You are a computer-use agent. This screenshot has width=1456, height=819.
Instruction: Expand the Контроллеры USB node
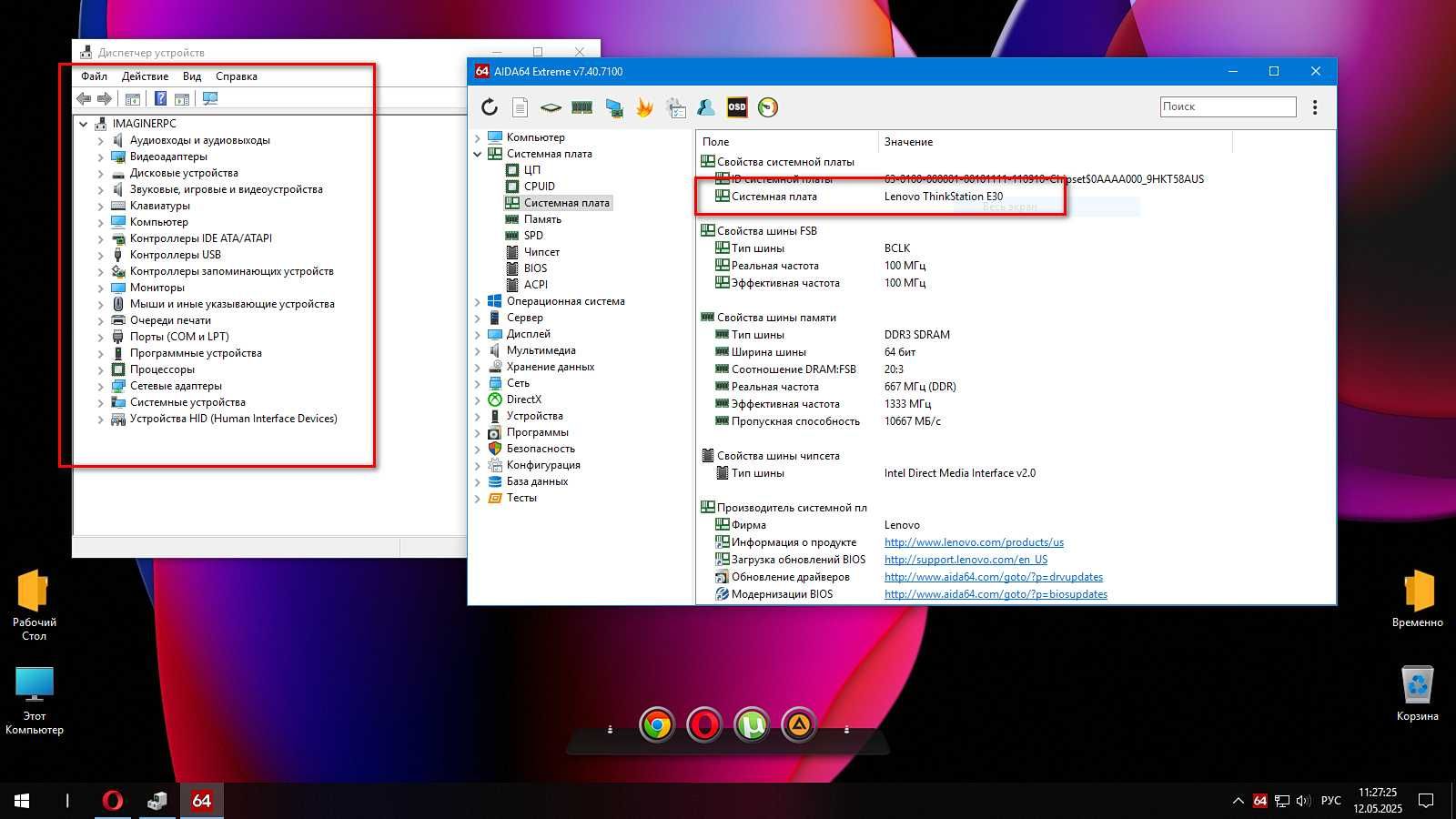[x=101, y=255]
